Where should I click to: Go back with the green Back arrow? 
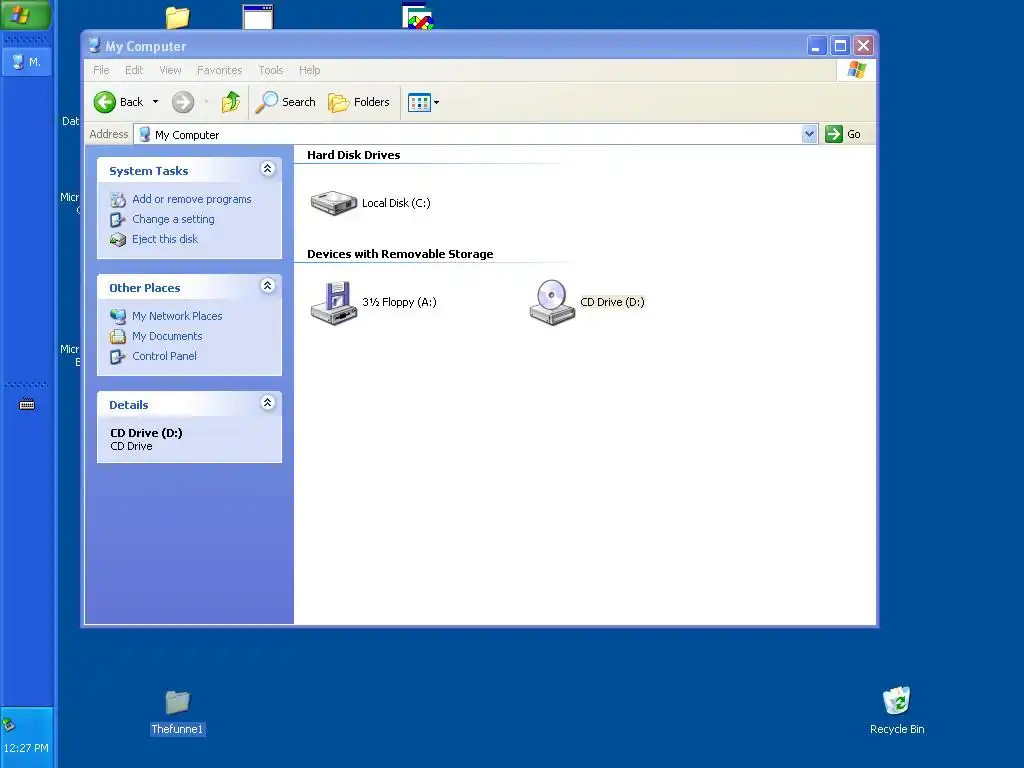(x=118, y=102)
